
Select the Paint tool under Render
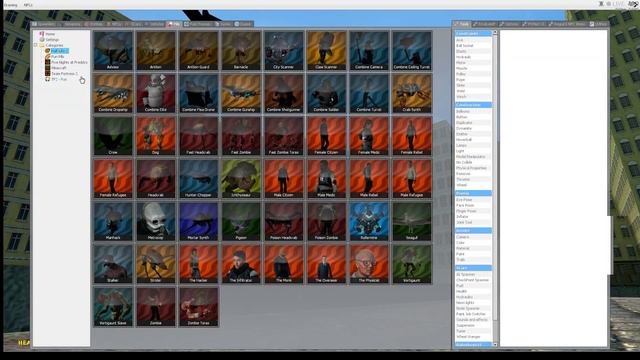click(x=473, y=254)
